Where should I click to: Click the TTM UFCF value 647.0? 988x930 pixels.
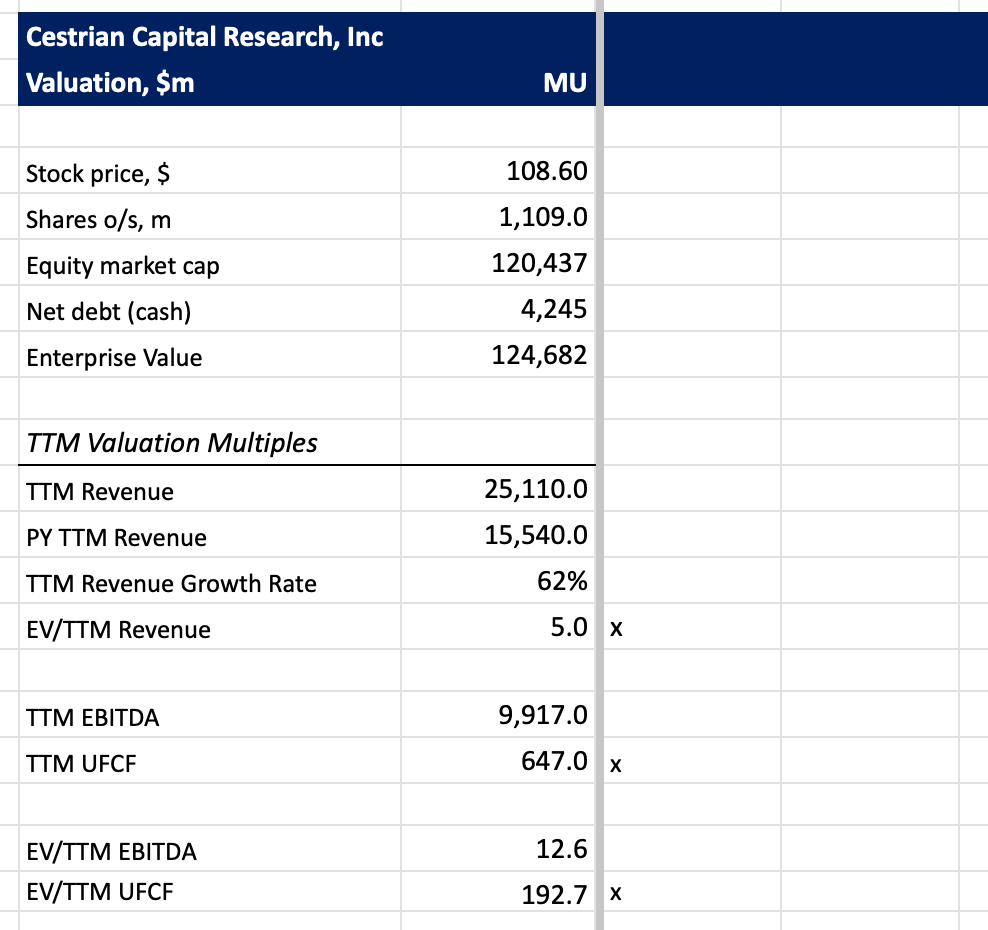click(x=554, y=763)
